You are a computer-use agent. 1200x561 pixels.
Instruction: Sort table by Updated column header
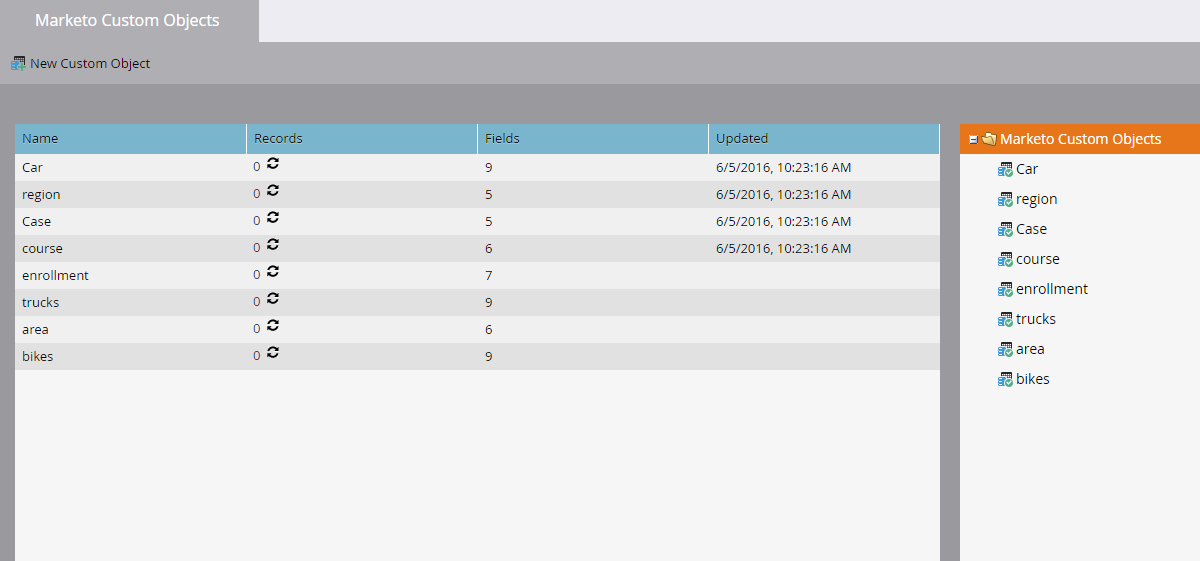pyautogui.click(x=824, y=139)
